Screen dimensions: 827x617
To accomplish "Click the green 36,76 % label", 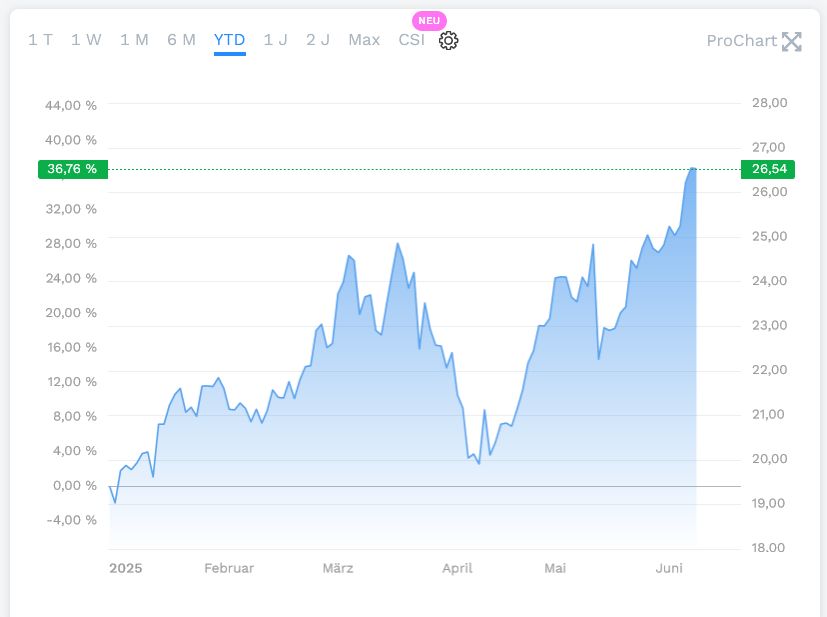I will 72,169.
